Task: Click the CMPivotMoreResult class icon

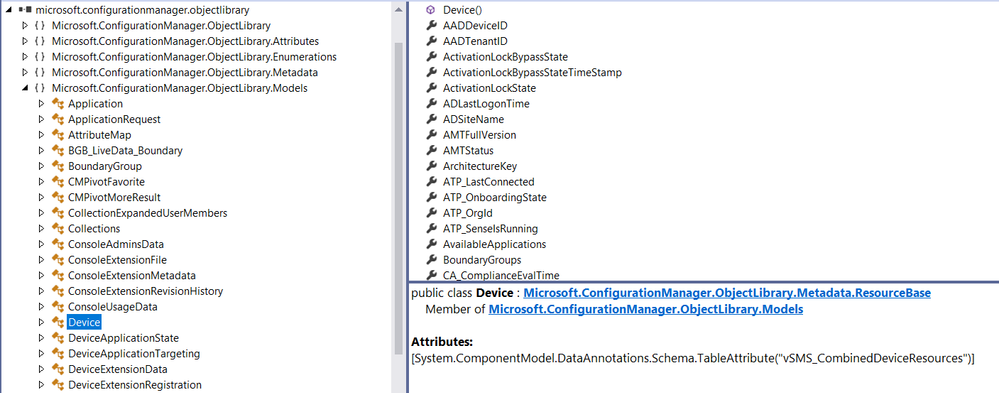Action: click(58, 197)
